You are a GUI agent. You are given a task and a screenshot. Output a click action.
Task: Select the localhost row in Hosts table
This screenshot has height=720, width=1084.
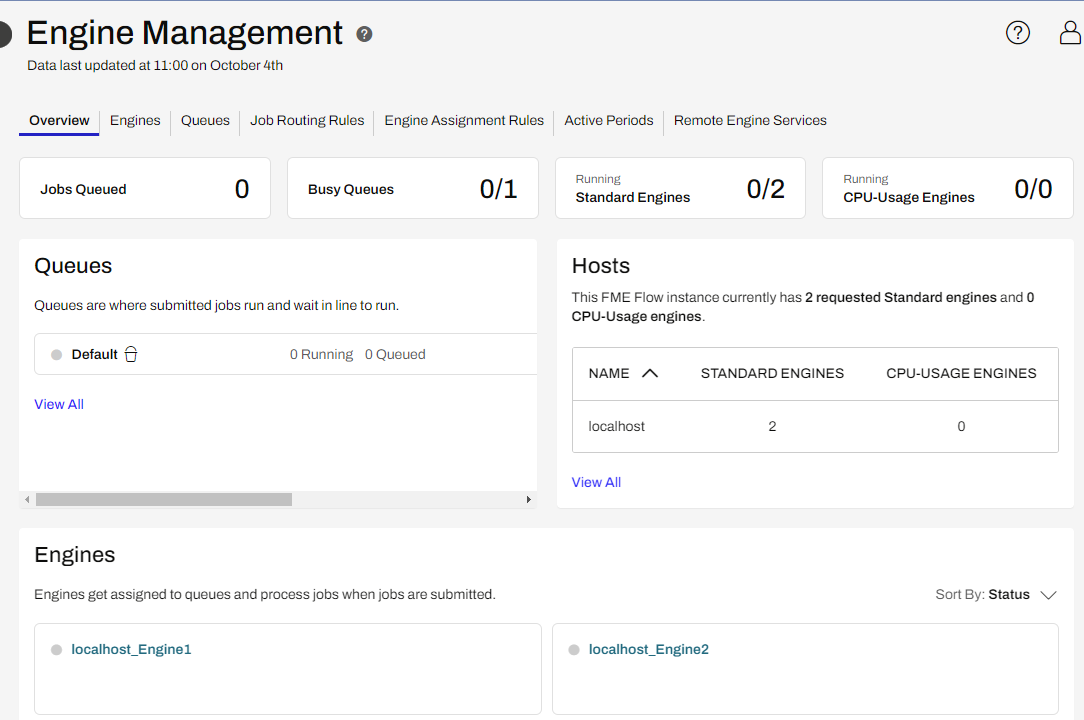coord(616,426)
